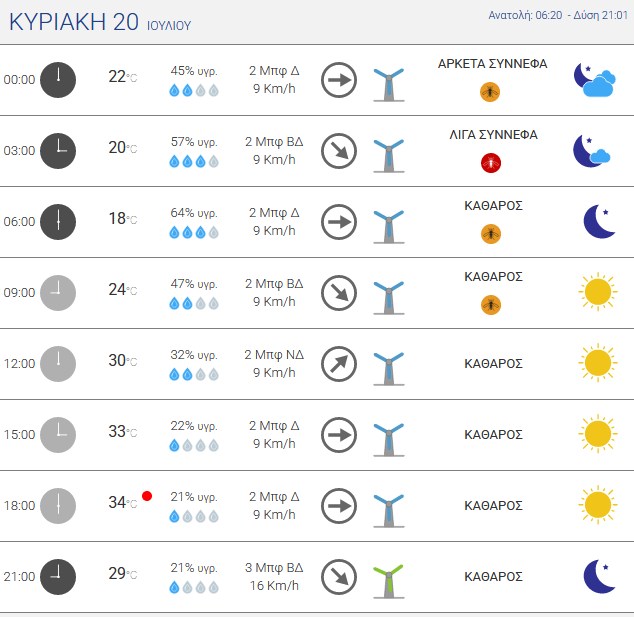Click the cloudy night icon at 00:00
This screenshot has width=634, height=617.
594,80
